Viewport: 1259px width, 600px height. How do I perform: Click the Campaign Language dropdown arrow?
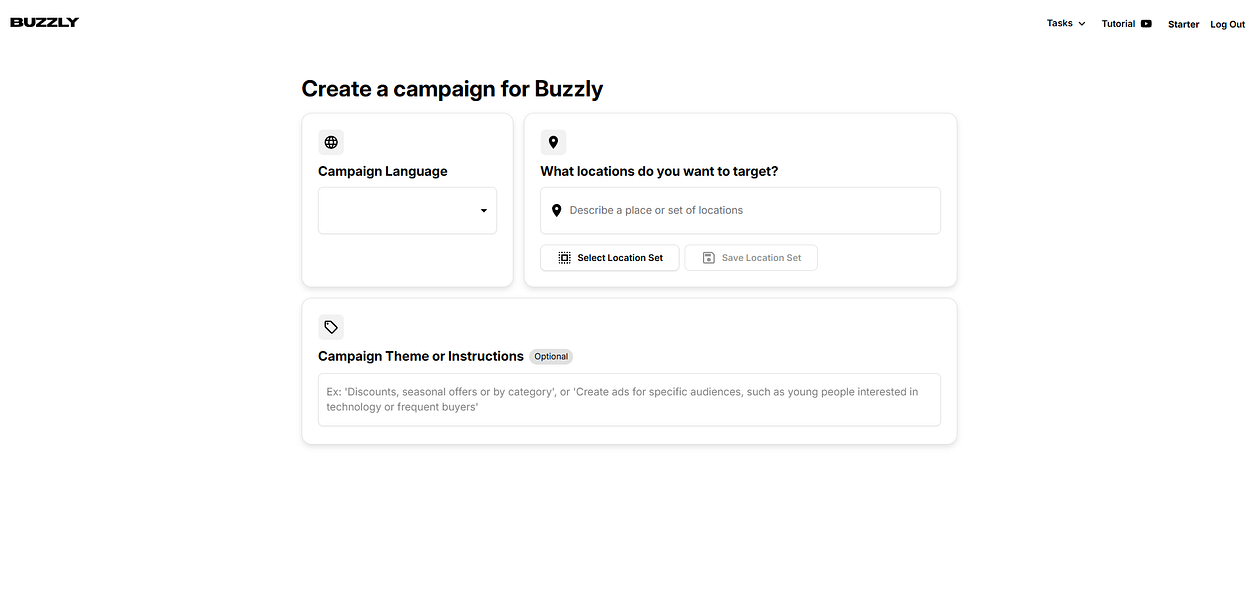(483, 210)
